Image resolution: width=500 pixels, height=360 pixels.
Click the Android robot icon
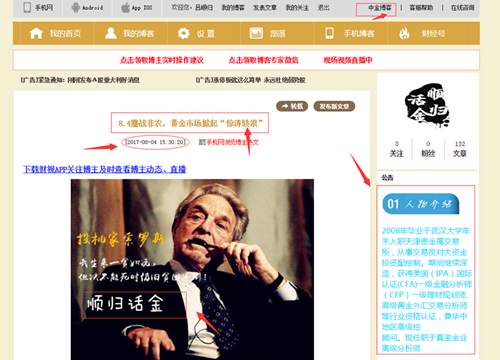coord(76,7)
